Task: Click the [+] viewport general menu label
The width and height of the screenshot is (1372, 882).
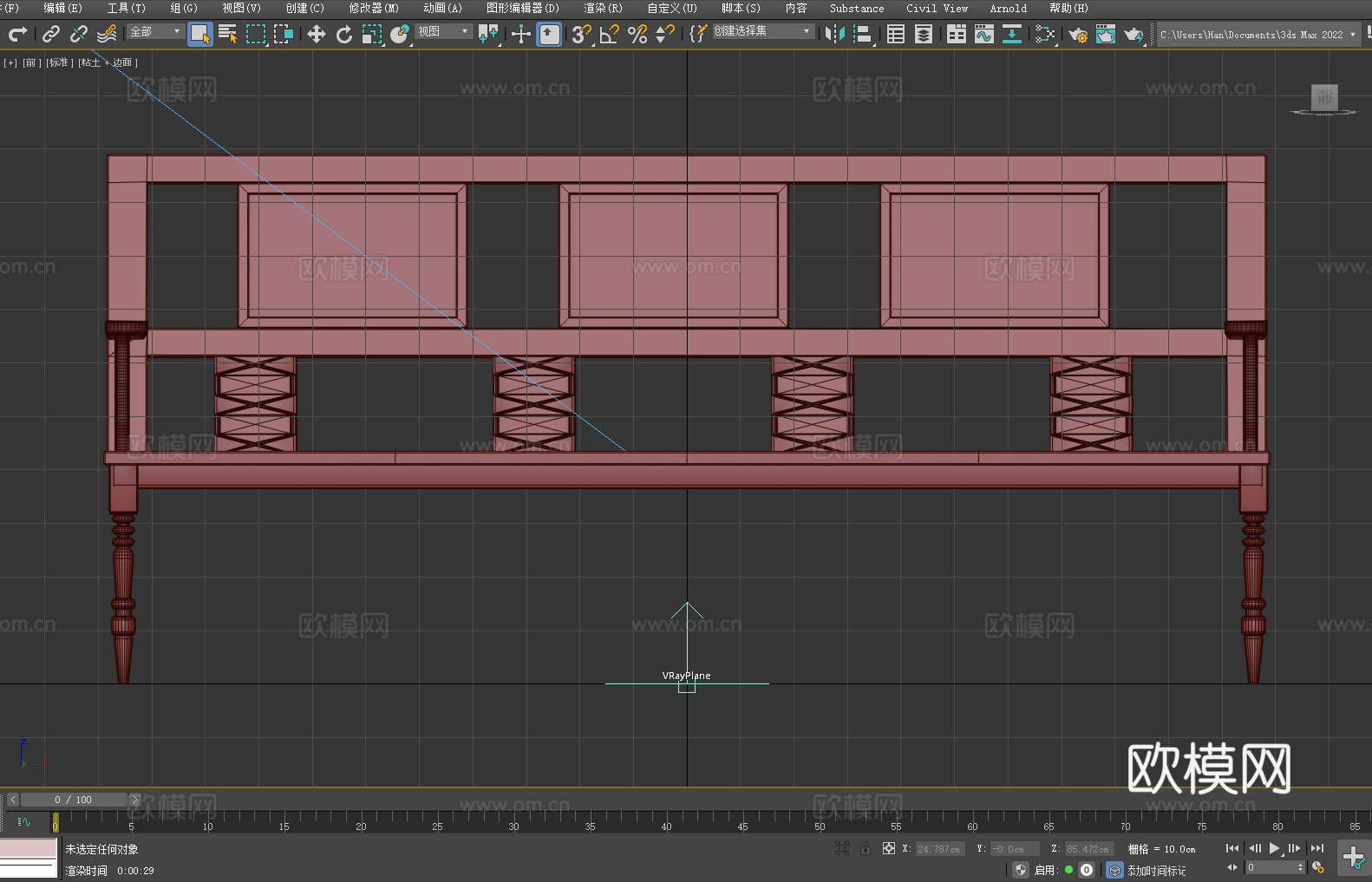Action: (x=10, y=62)
